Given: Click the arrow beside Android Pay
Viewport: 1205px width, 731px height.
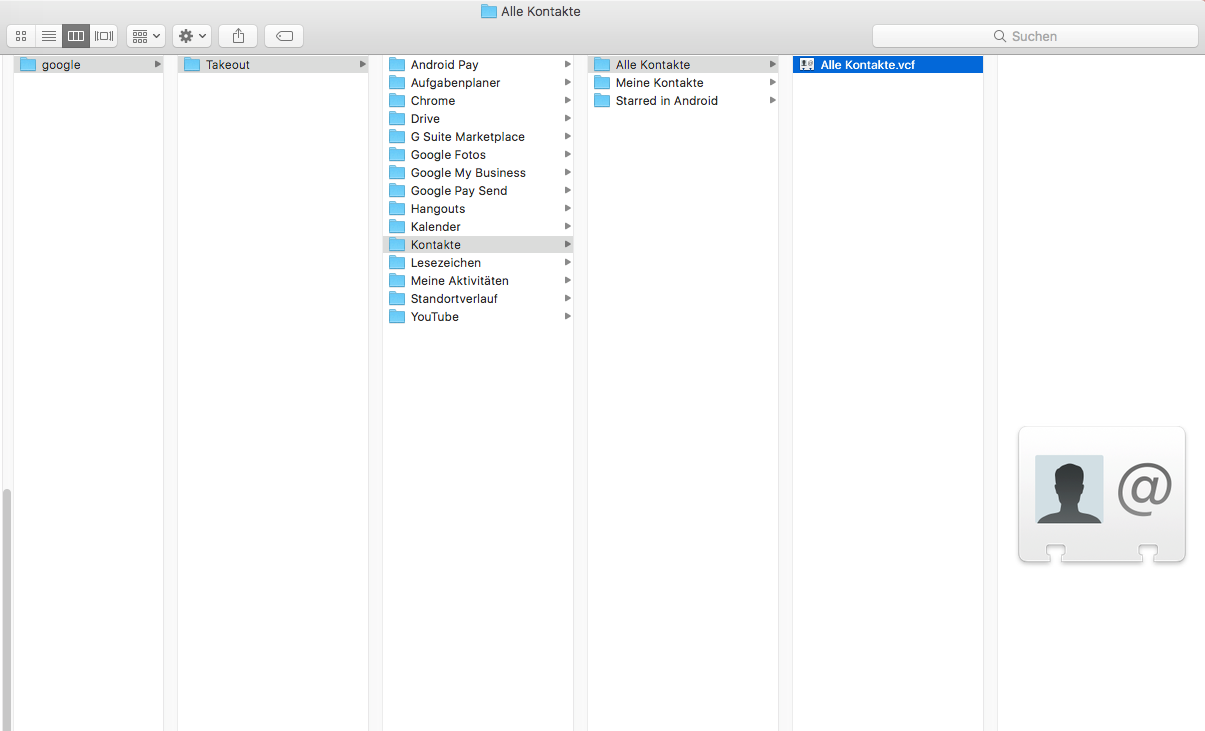Looking at the screenshot, I should click(x=567, y=64).
